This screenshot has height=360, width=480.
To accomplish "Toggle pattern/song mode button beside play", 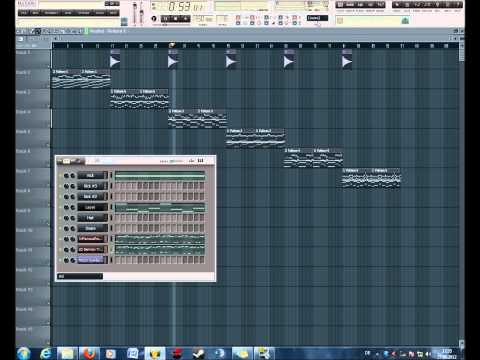I will click(x=154, y=19).
